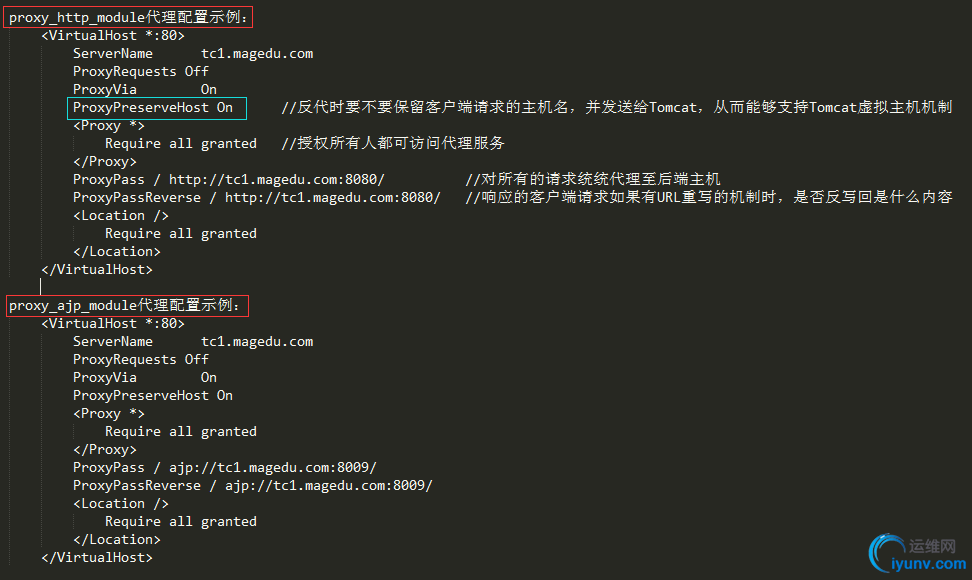Click the final </Location> closing tag at bottom
The image size is (972, 580).
point(116,540)
